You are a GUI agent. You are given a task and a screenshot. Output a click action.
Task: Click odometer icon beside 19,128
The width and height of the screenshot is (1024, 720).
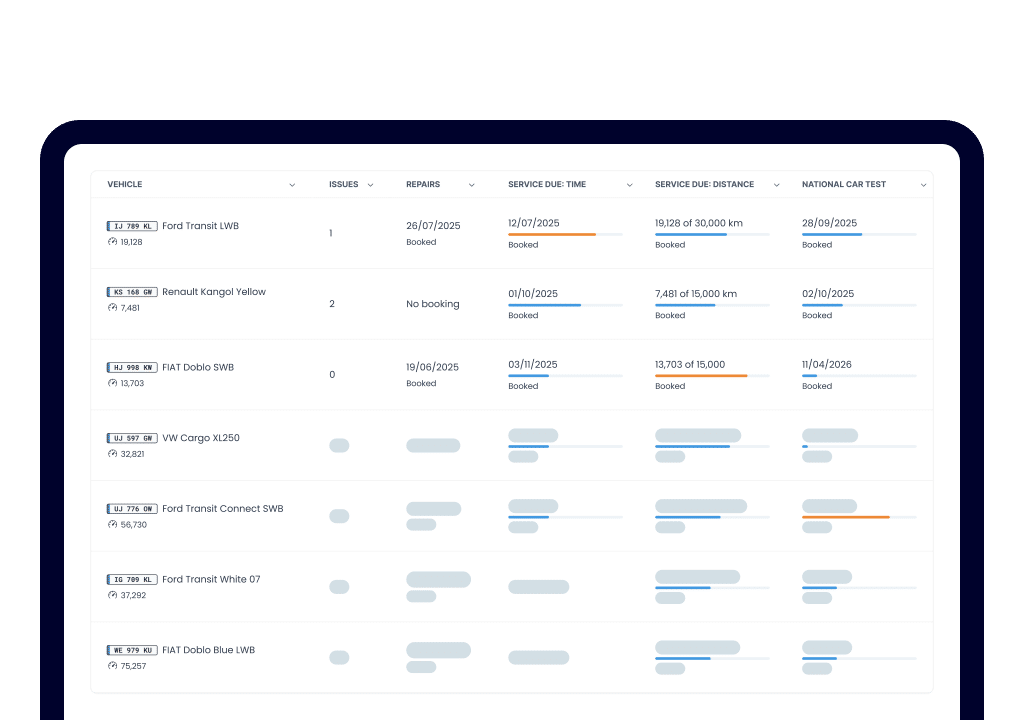click(x=112, y=242)
